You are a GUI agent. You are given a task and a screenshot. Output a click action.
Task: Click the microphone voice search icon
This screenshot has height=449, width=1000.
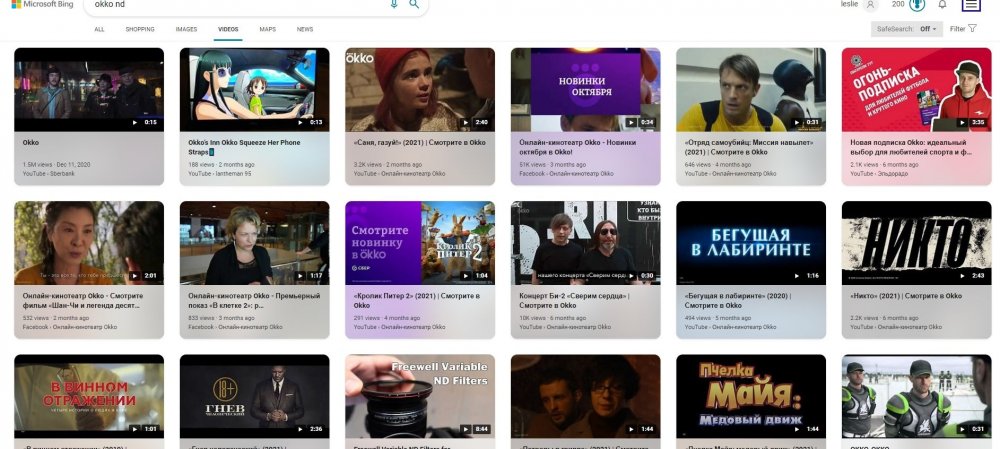[394, 4]
